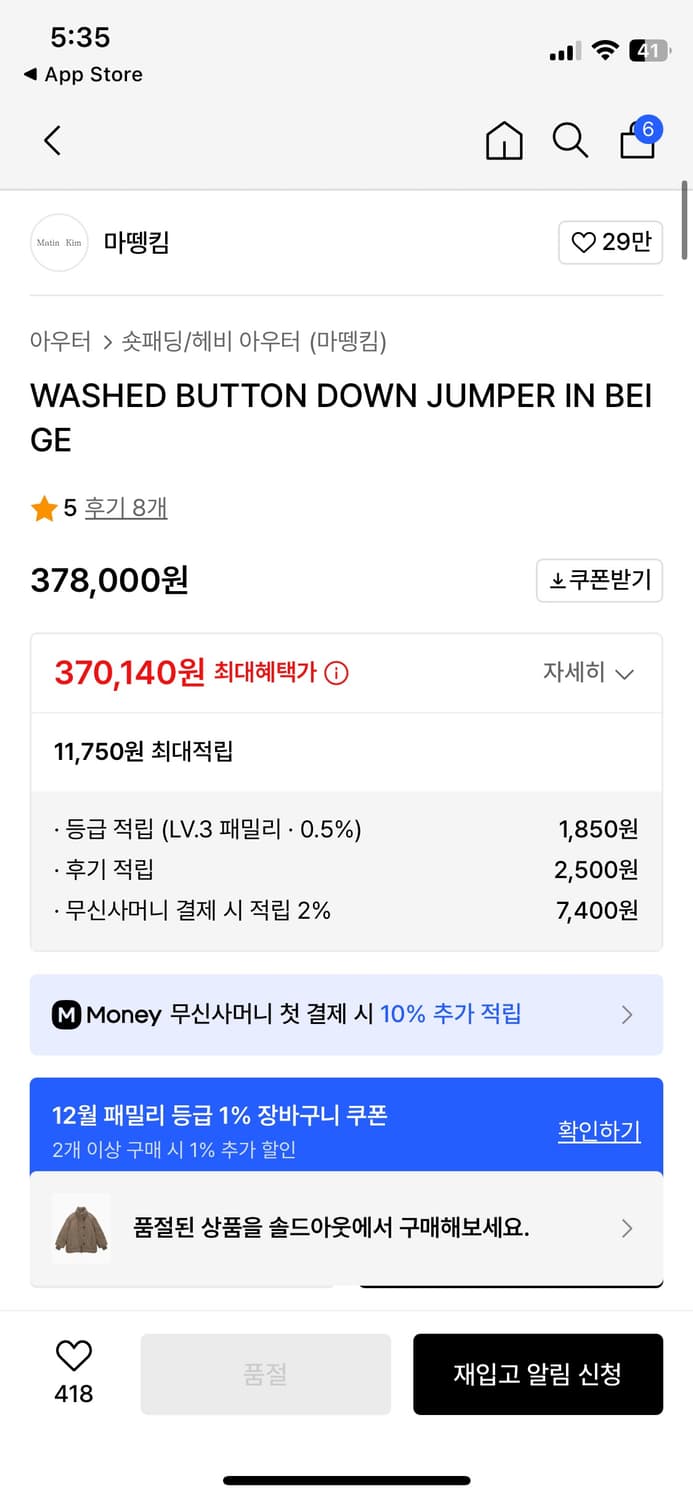The height and width of the screenshot is (1500, 693).
Task: Tap the 쿠폰받기 coupon download icon button
Action: 599,581
